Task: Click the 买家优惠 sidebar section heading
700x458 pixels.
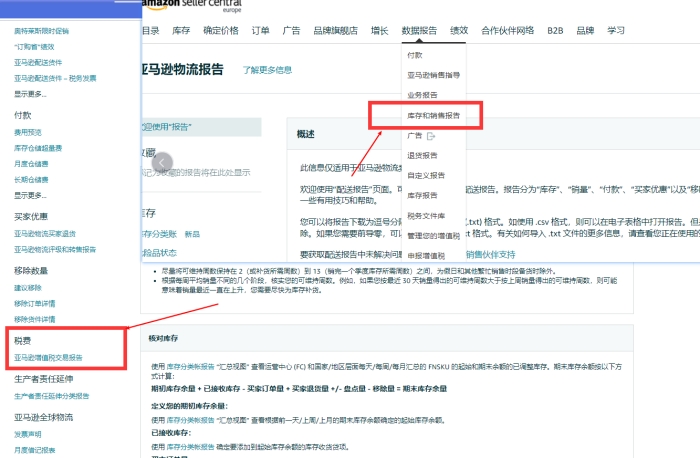Action: [x=31, y=217]
